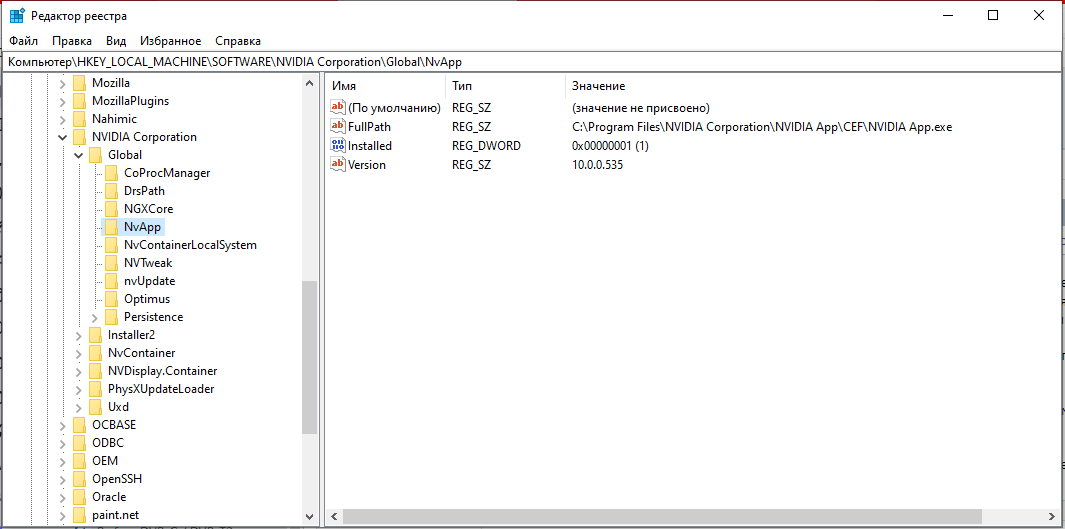Expand the OCBASE key
The width and height of the screenshot is (1065, 529).
(x=62, y=425)
